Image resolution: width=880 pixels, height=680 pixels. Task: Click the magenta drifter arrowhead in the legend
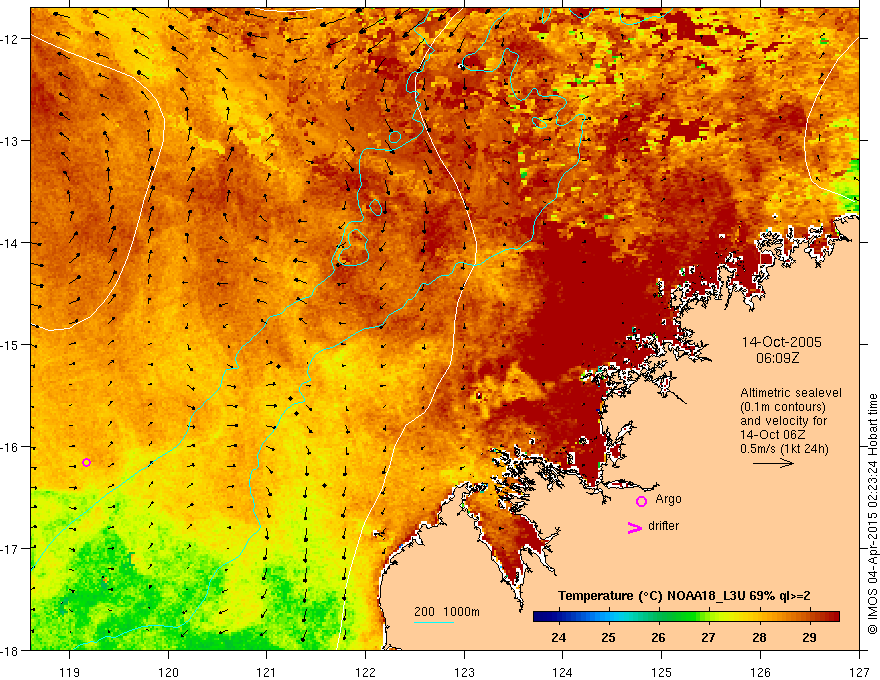click(634, 527)
